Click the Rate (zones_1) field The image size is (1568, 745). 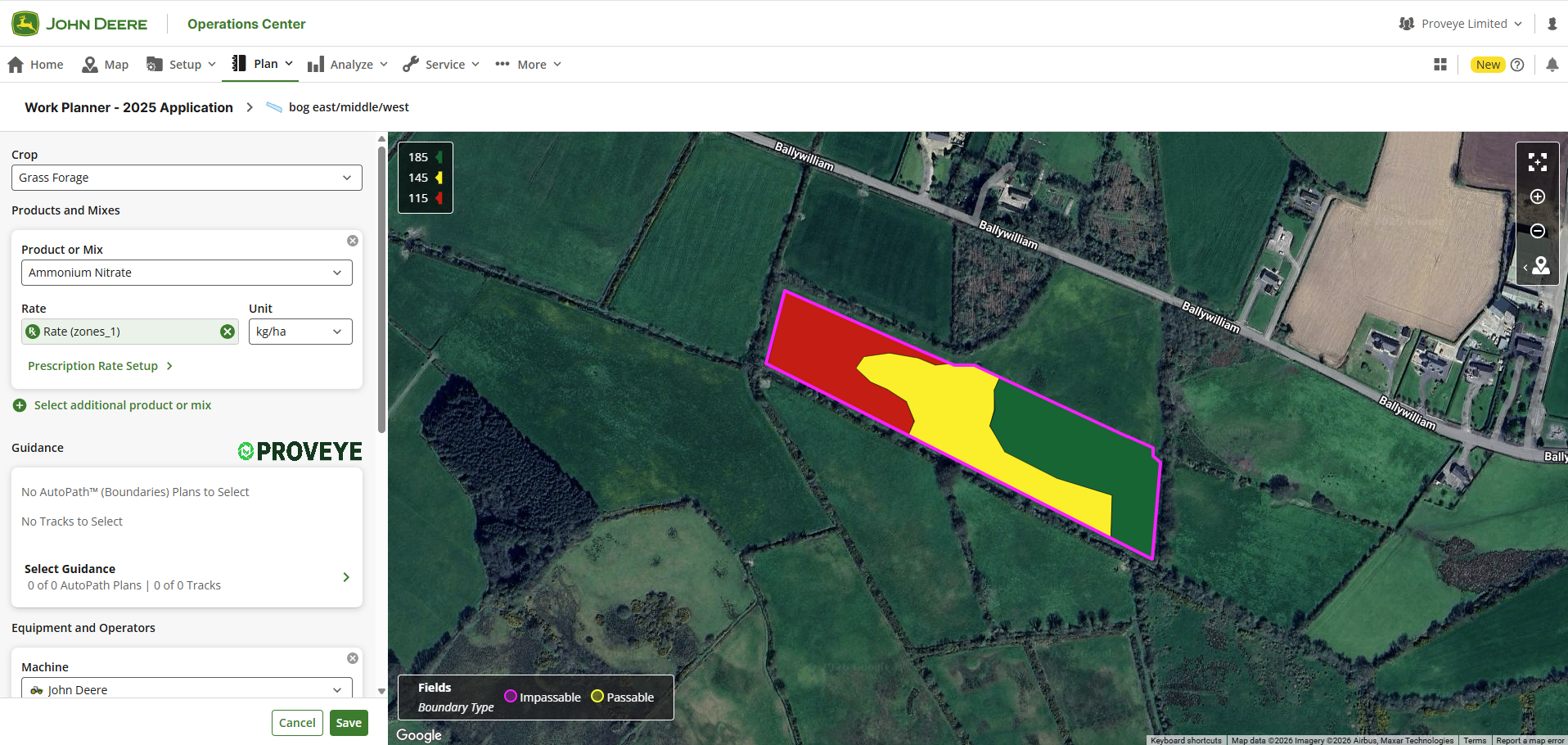[130, 332]
